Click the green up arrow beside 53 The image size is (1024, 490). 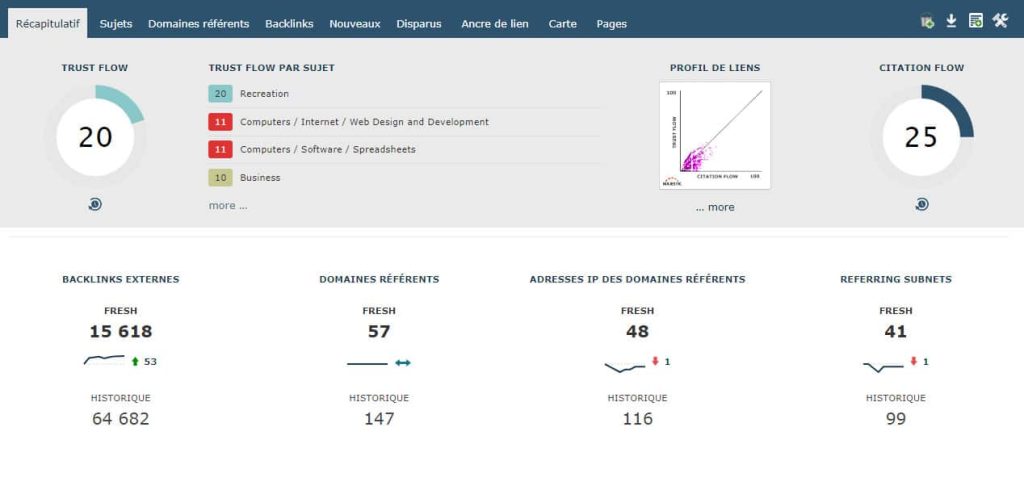[135, 361]
